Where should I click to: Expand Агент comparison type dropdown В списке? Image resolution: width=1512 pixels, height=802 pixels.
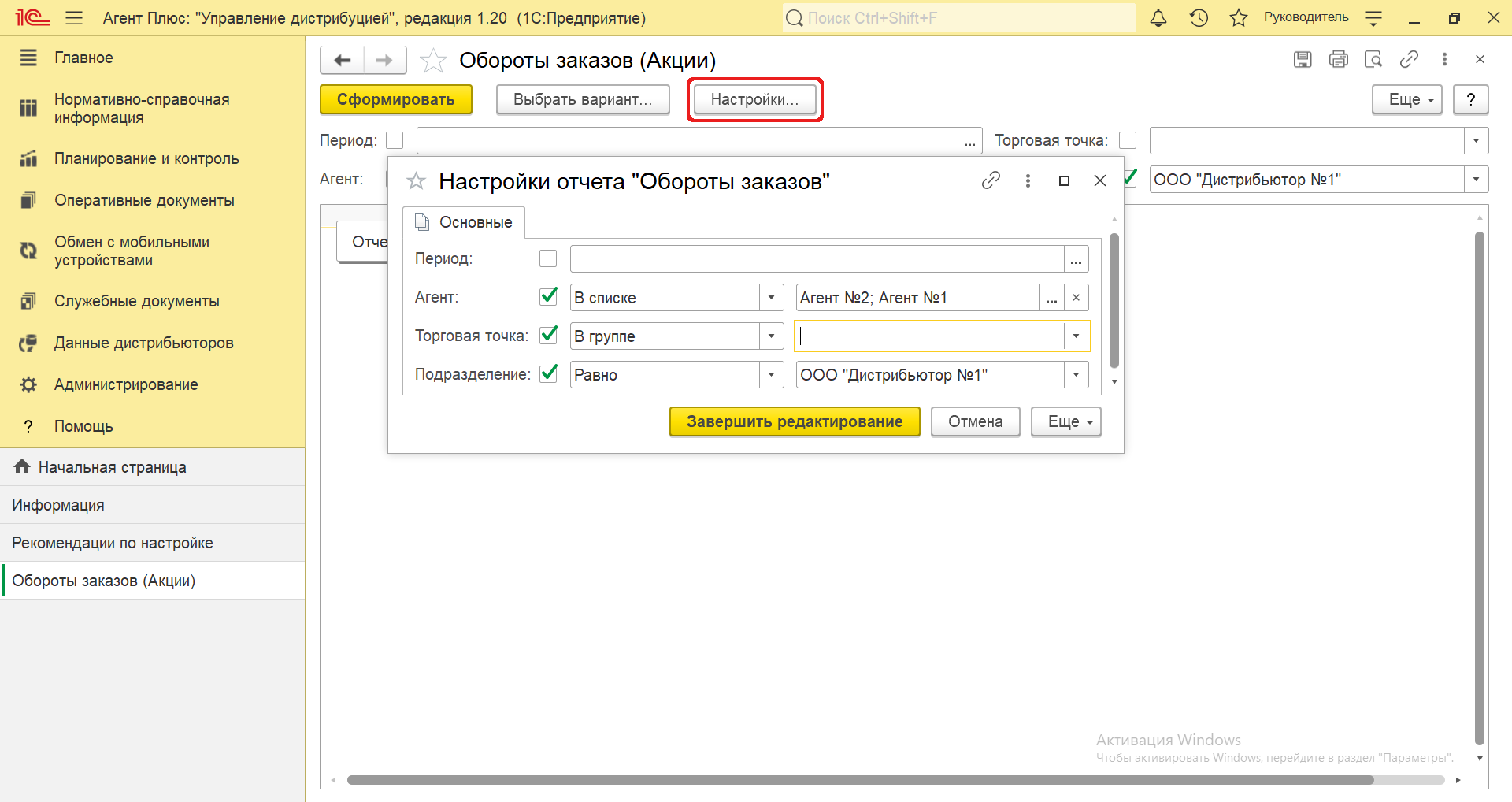[771, 298]
